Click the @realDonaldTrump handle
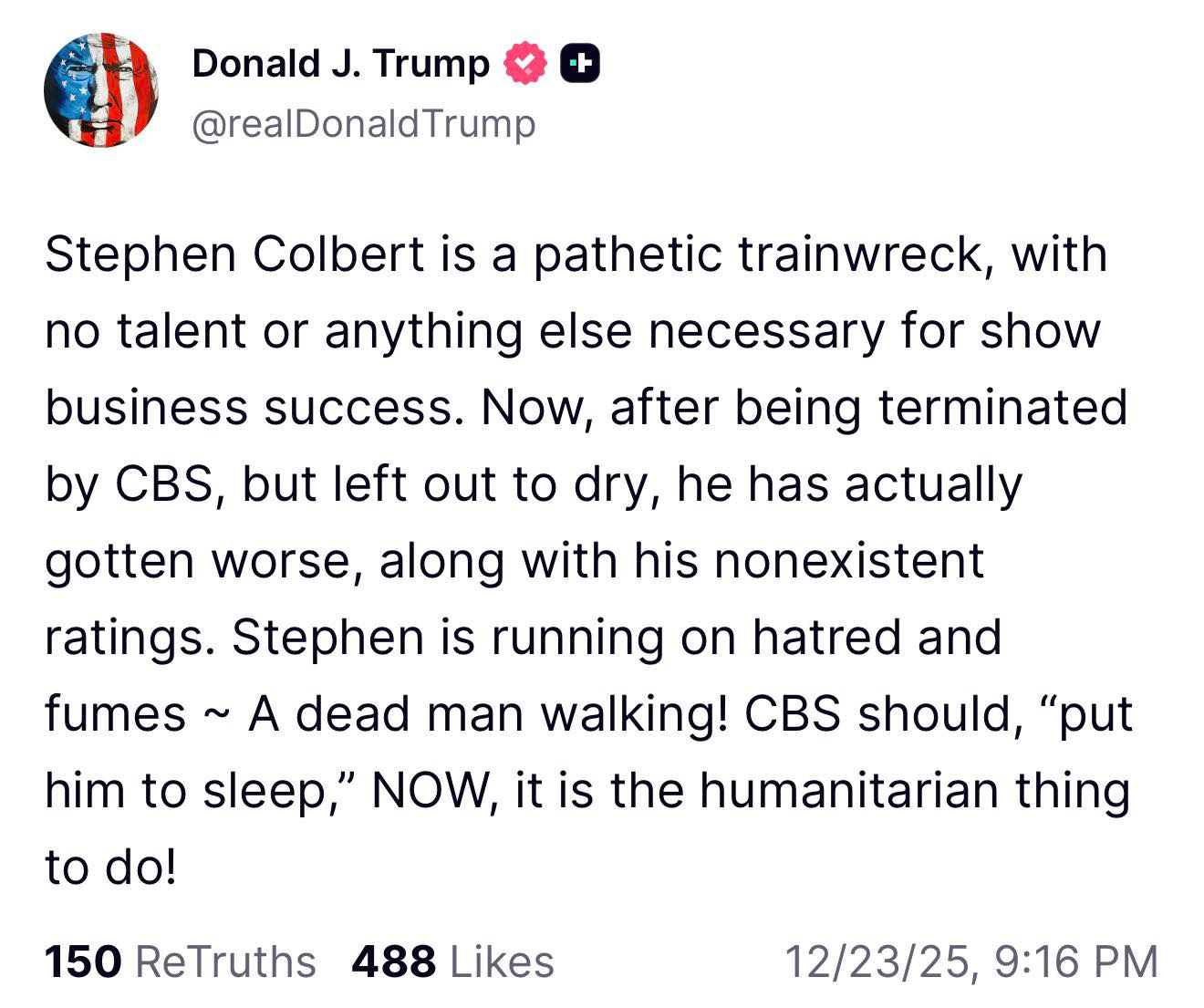The width and height of the screenshot is (1204, 1008). point(364,123)
